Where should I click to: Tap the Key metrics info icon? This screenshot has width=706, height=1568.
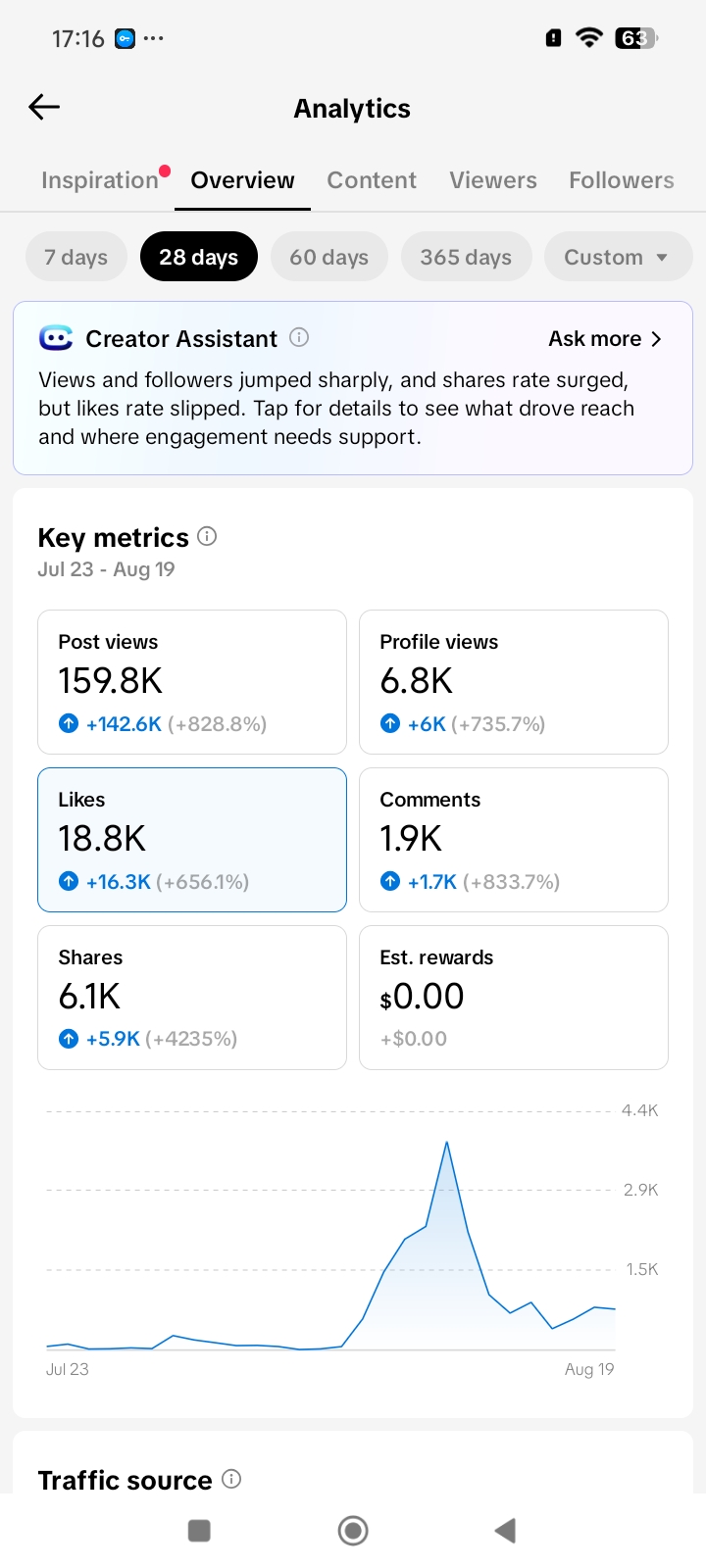pos(207,536)
